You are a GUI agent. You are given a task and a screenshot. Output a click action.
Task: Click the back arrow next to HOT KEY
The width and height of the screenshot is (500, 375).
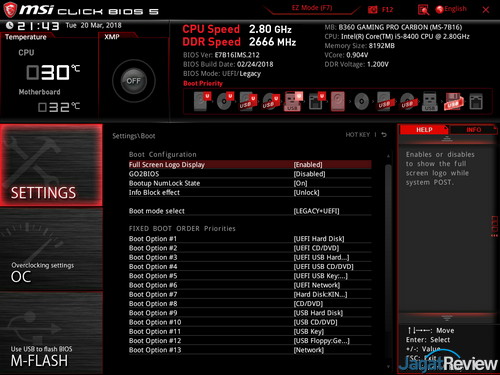384,135
